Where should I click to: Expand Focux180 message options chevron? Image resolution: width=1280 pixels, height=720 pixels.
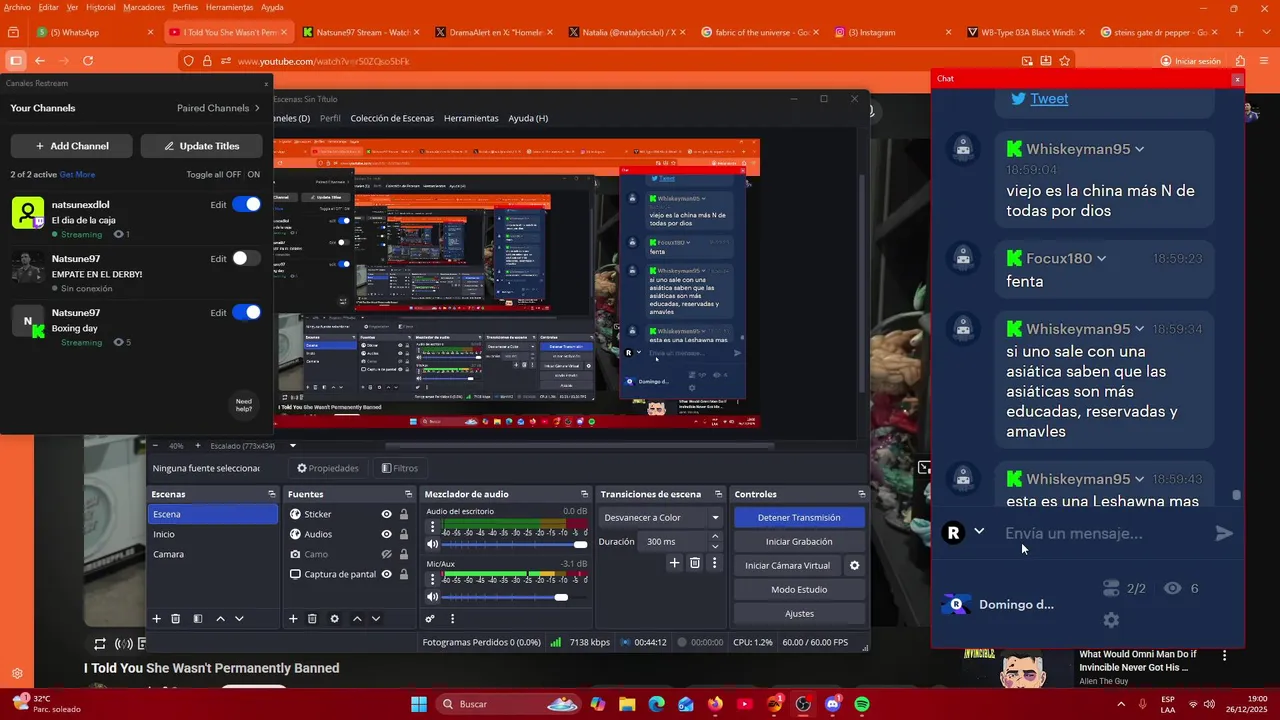click(x=1101, y=259)
